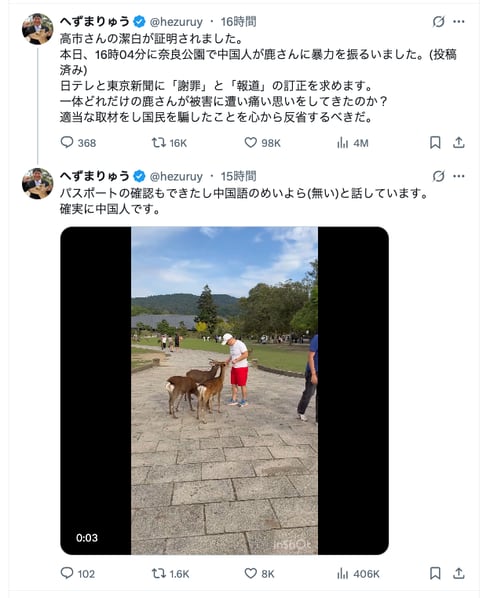Open the @hezuruy handle on first tweet
The image size is (490, 598).
click(x=176, y=22)
